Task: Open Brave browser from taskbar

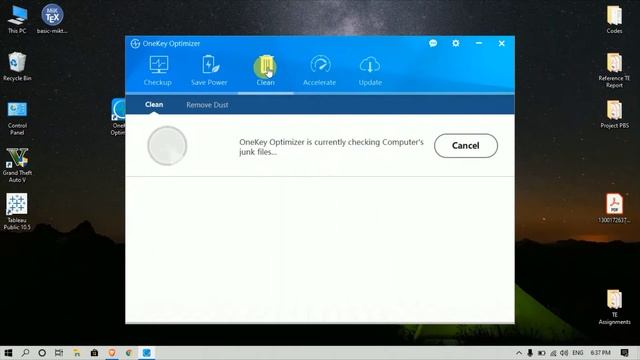Action: 112,353
